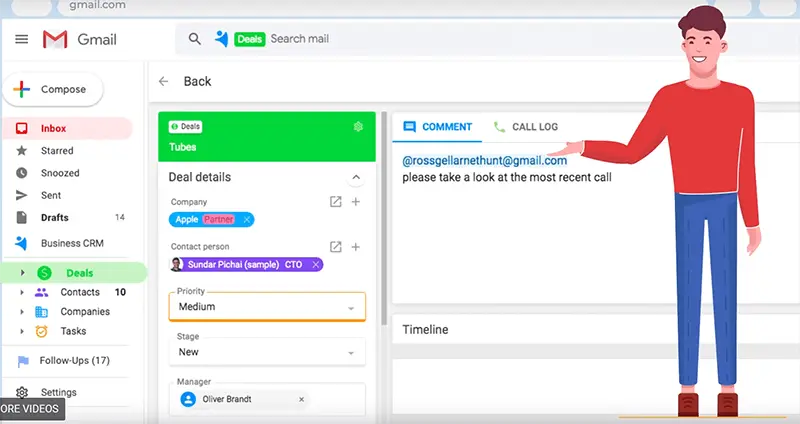Open the Stage dropdown set to New

(267, 352)
